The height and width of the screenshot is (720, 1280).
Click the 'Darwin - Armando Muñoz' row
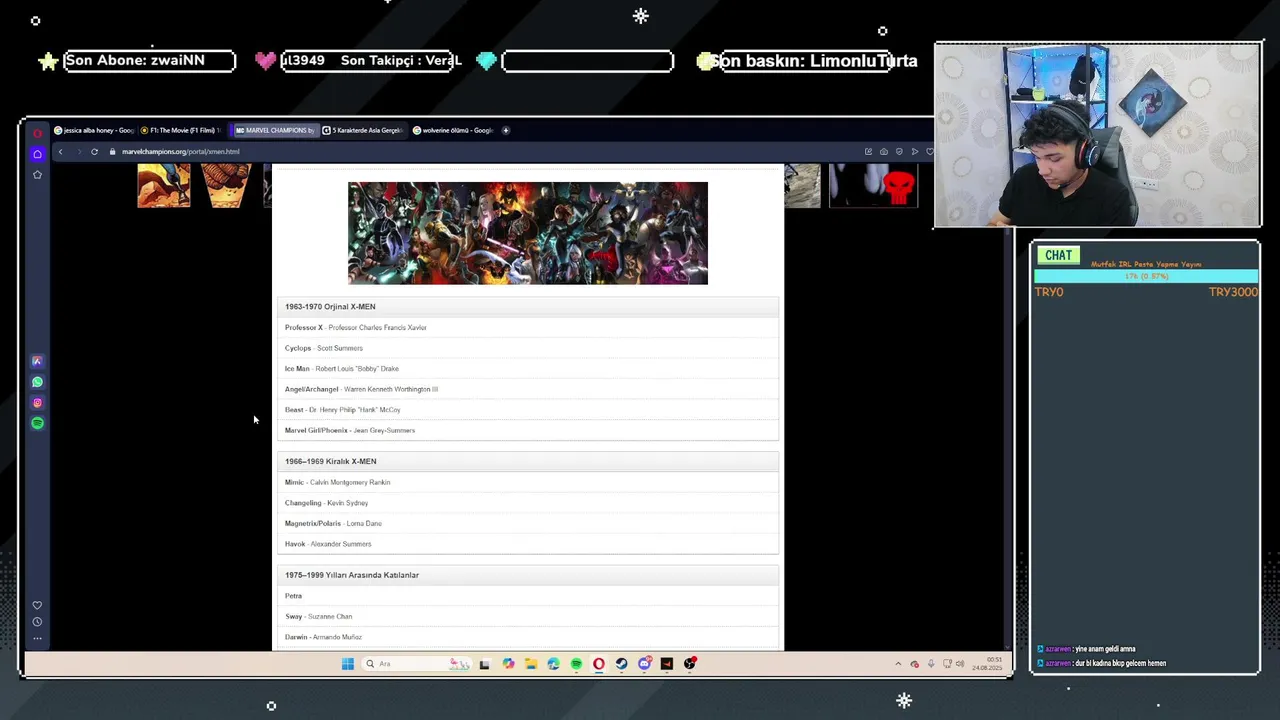[528, 637]
